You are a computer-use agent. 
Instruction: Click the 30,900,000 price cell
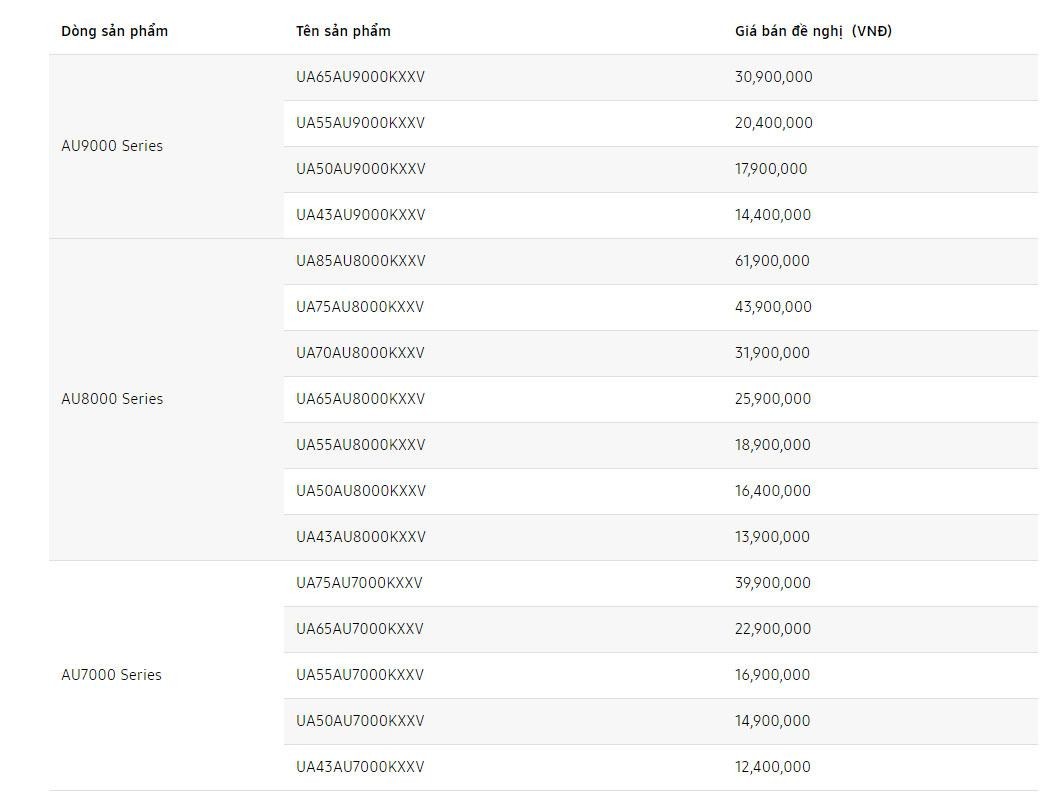773,77
